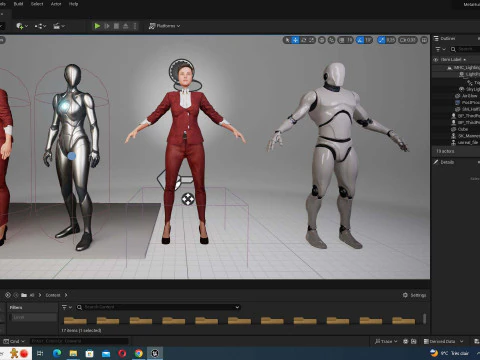
Task: Open the Cmd console type dropdown
Action: pyautogui.click(x=14, y=341)
